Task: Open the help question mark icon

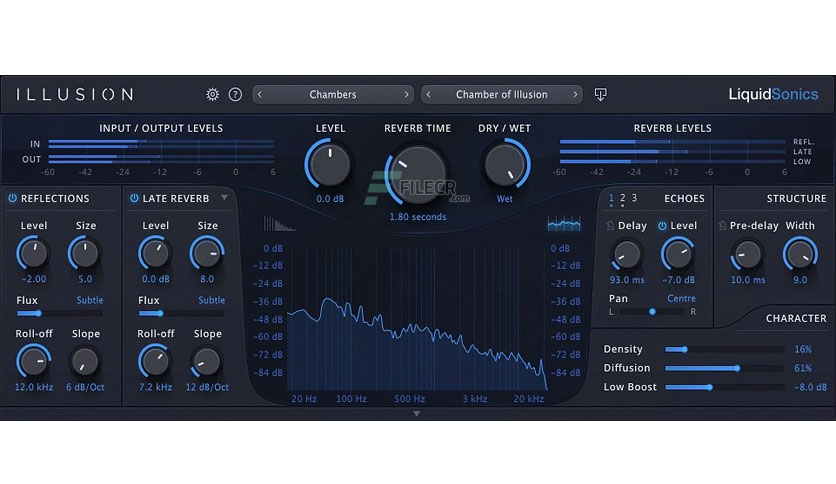Action: pos(235,94)
